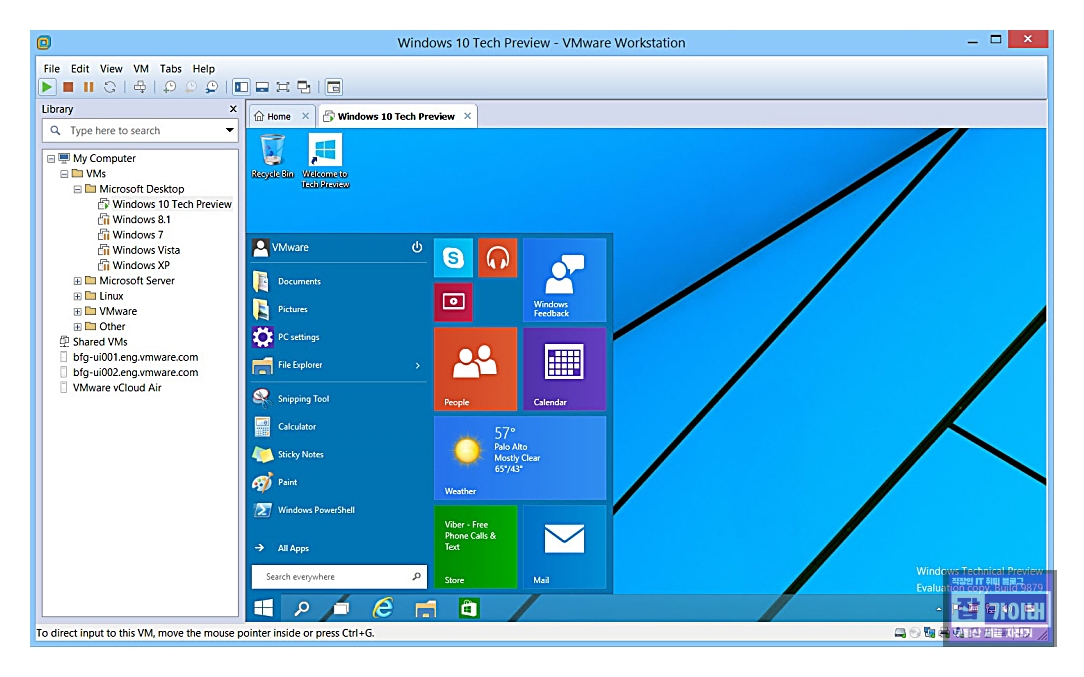Screen dimensions: 1084x677
Task: Close the Library panel
Action: click(233, 109)
